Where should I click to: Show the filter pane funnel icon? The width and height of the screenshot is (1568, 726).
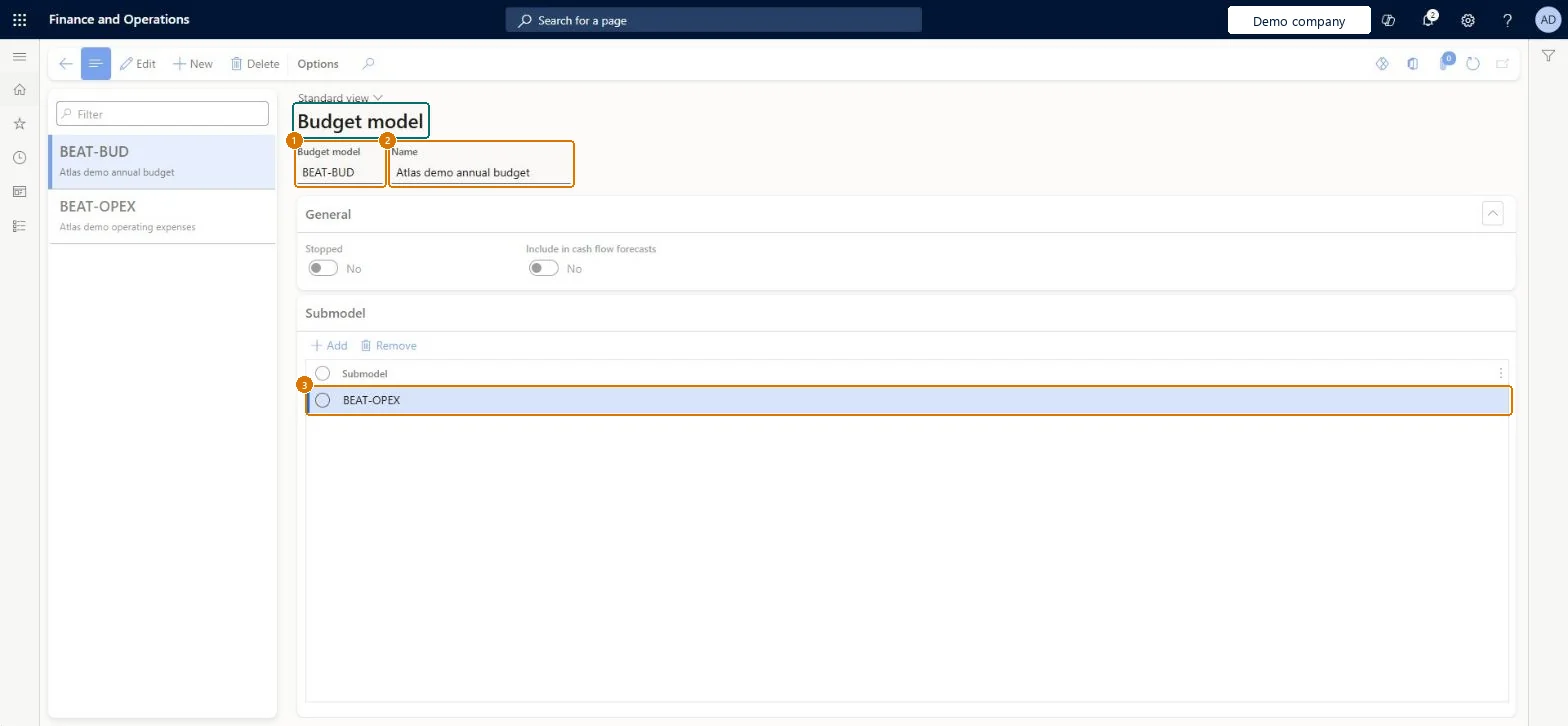[1548, 57]
